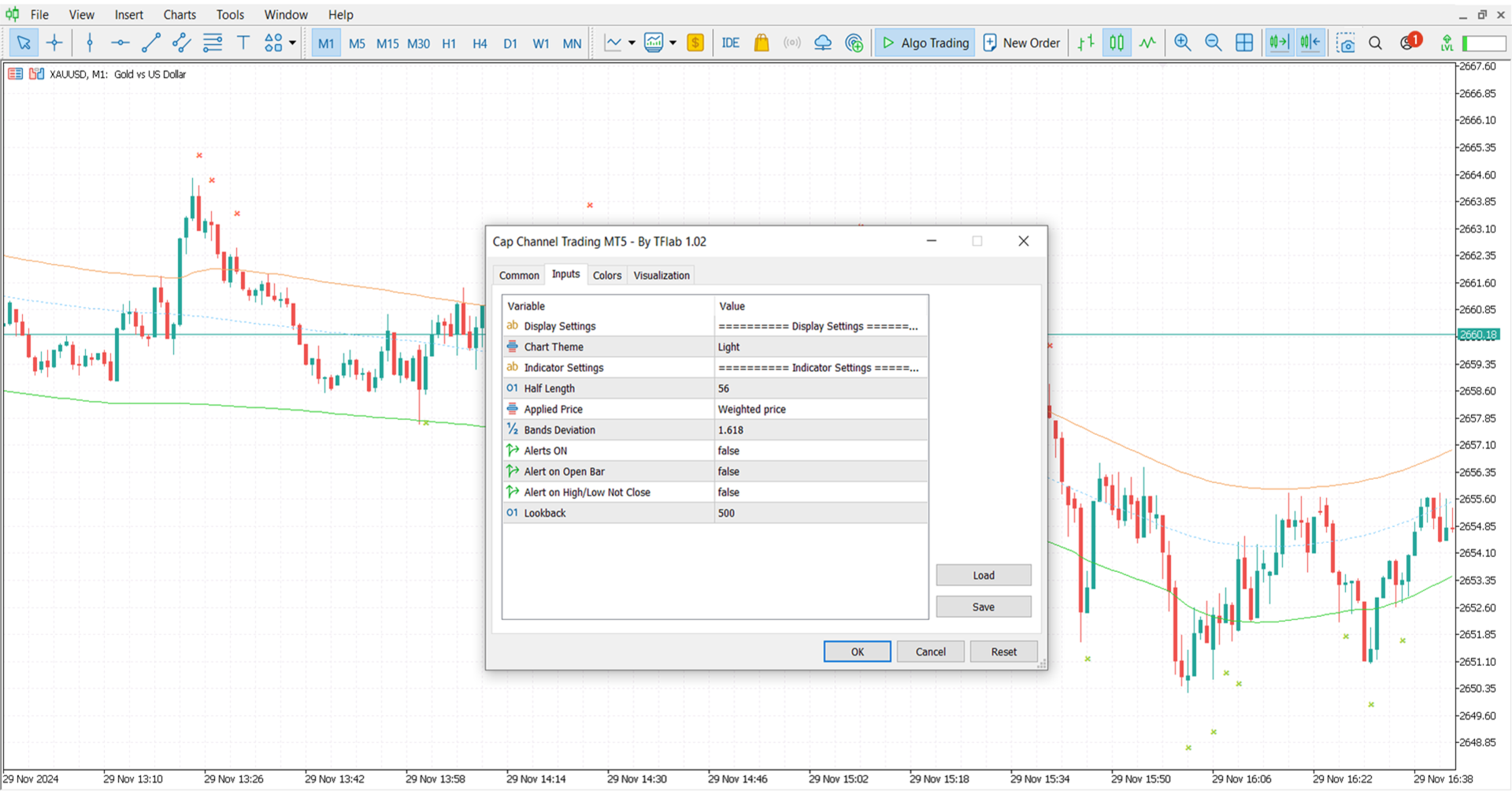Pick the trendline drawing tool
1512x791 pixels.
pos(151,43)
